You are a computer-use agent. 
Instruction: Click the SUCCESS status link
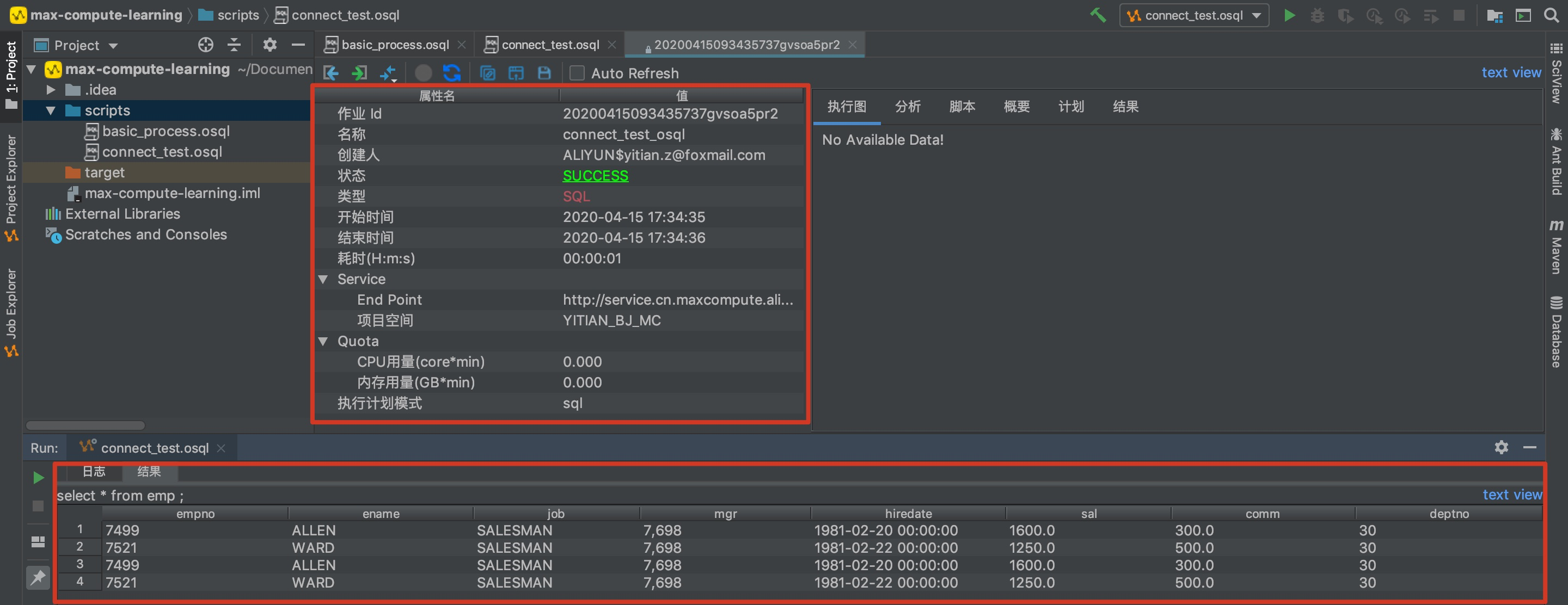coord(595,176)
